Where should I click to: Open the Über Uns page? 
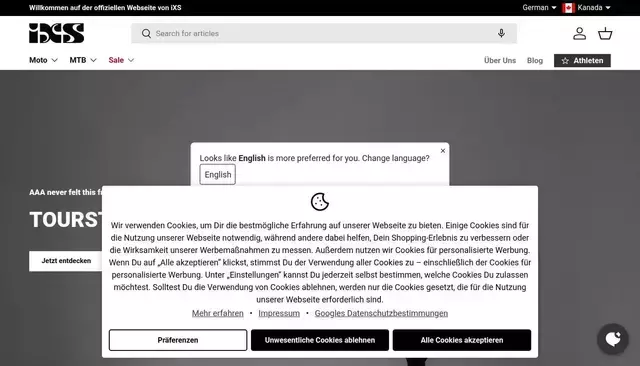tap(500, 60)
